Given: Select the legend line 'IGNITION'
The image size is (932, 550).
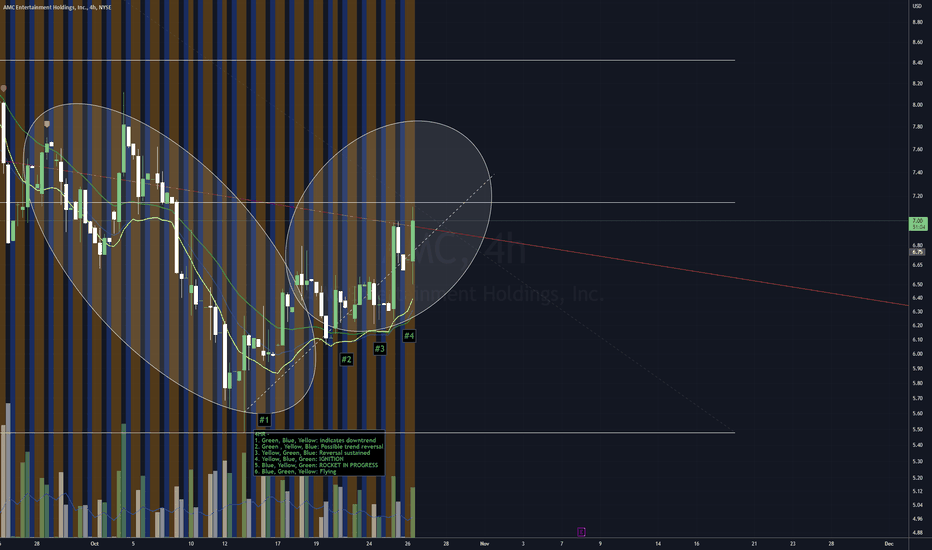Looking at the screenshot, I should pos(300,459).
